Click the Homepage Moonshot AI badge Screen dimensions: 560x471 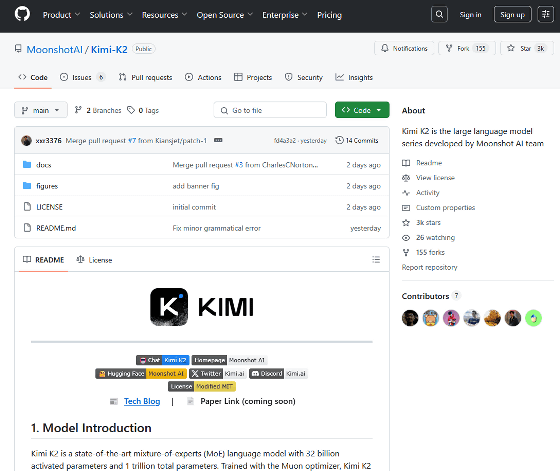coord(230,360)
